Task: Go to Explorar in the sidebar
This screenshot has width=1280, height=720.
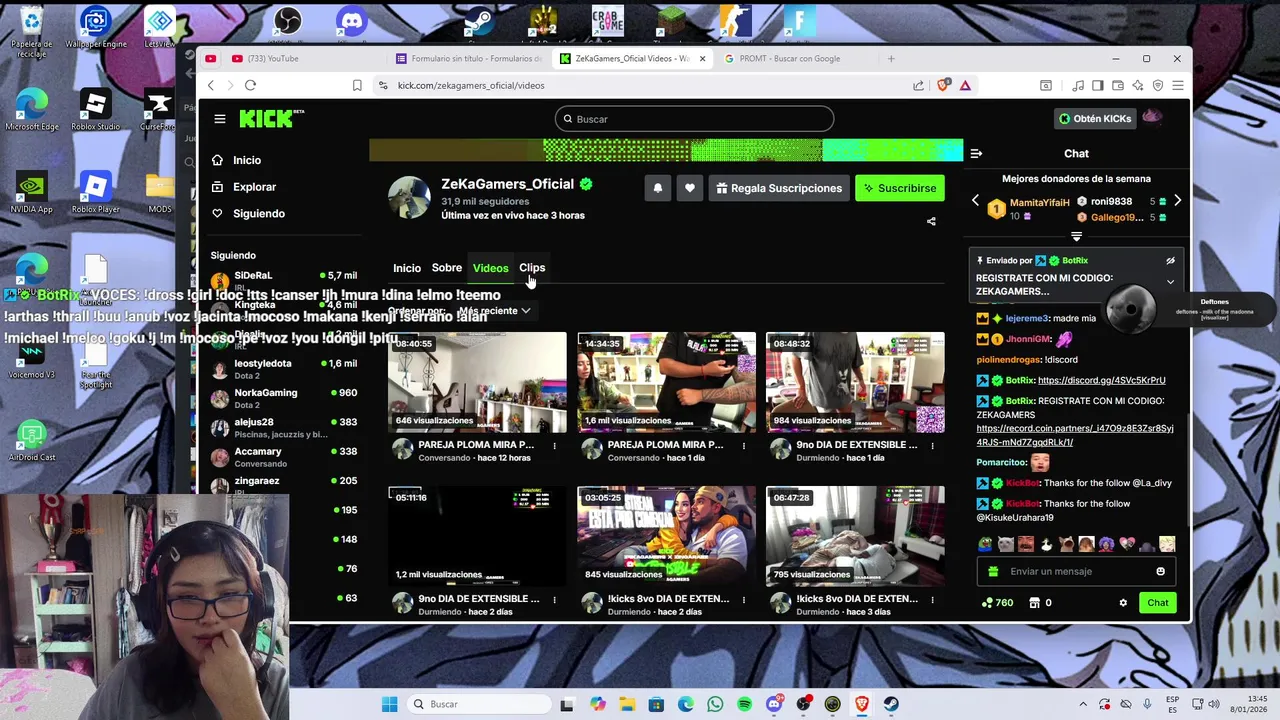Action: (x=245, y=187)
